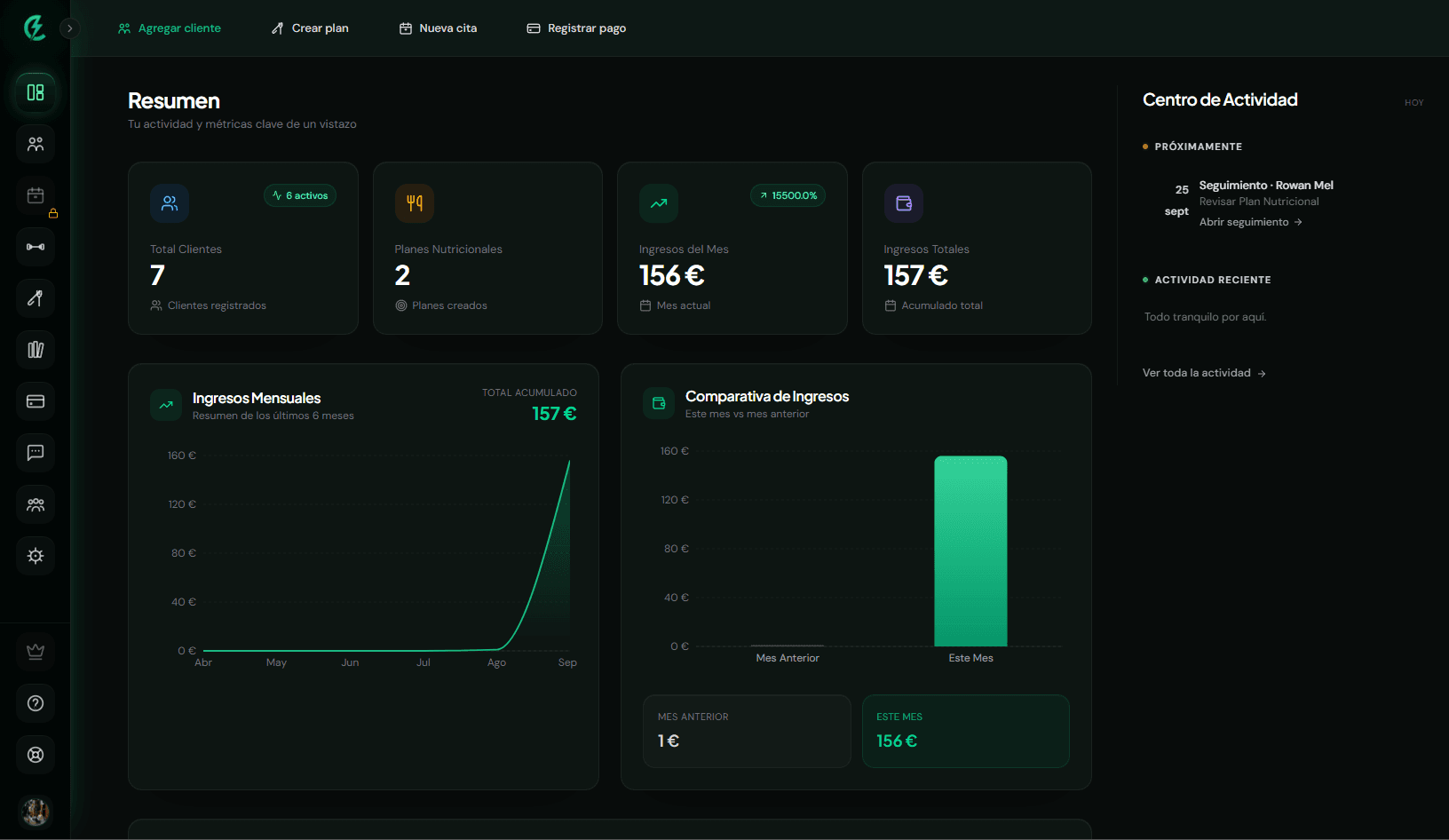Open the settings gear sidebar icon

(36, 556)
